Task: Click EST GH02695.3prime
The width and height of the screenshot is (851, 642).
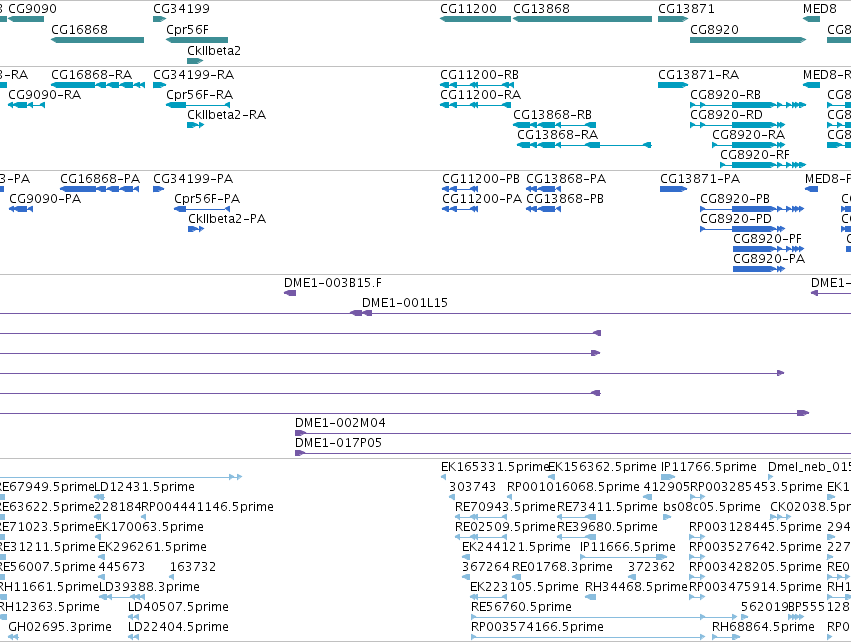Action: click(x=14, y=638)
